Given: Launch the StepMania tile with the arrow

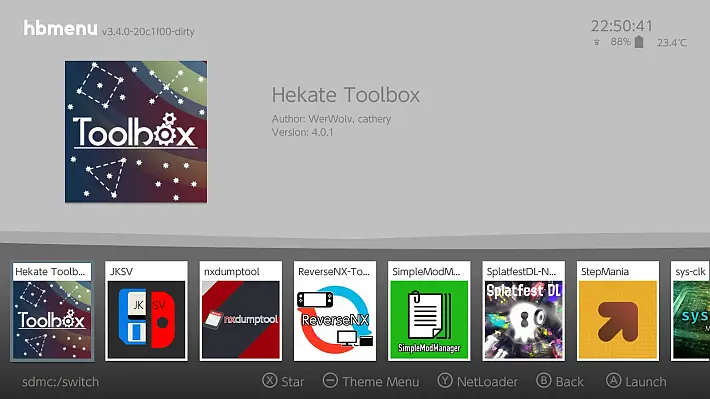Looking at the screenshot, I should (618, 311).
